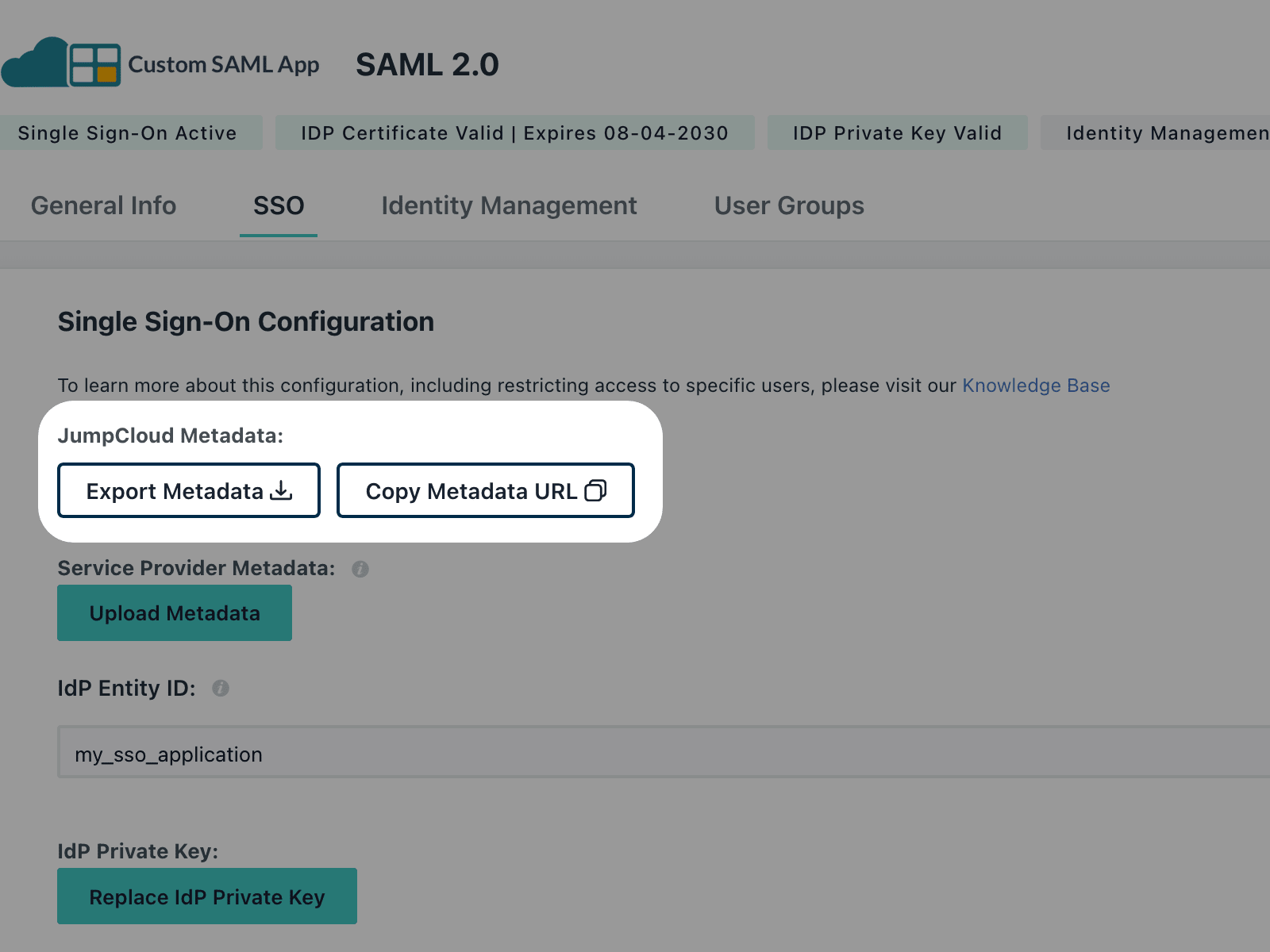Click the copy icon on Copy Metadata URL
The image size is (1270, 952).
(595, 491)
